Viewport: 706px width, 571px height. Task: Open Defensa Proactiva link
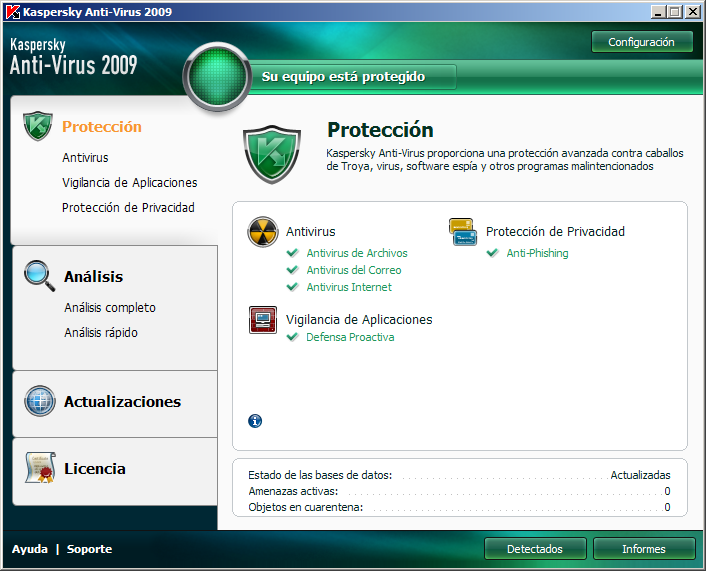tap(350, 337)
